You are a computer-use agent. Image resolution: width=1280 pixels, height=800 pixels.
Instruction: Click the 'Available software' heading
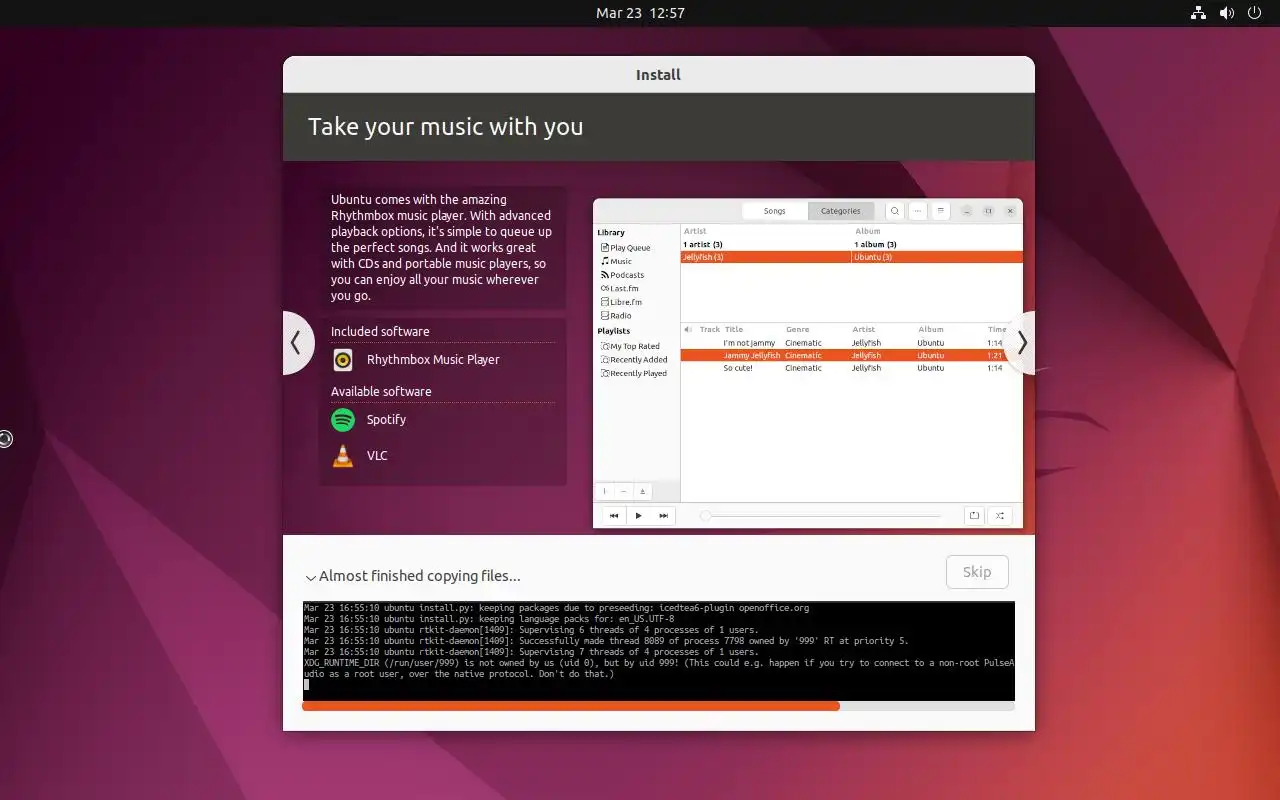pos(381,392)
